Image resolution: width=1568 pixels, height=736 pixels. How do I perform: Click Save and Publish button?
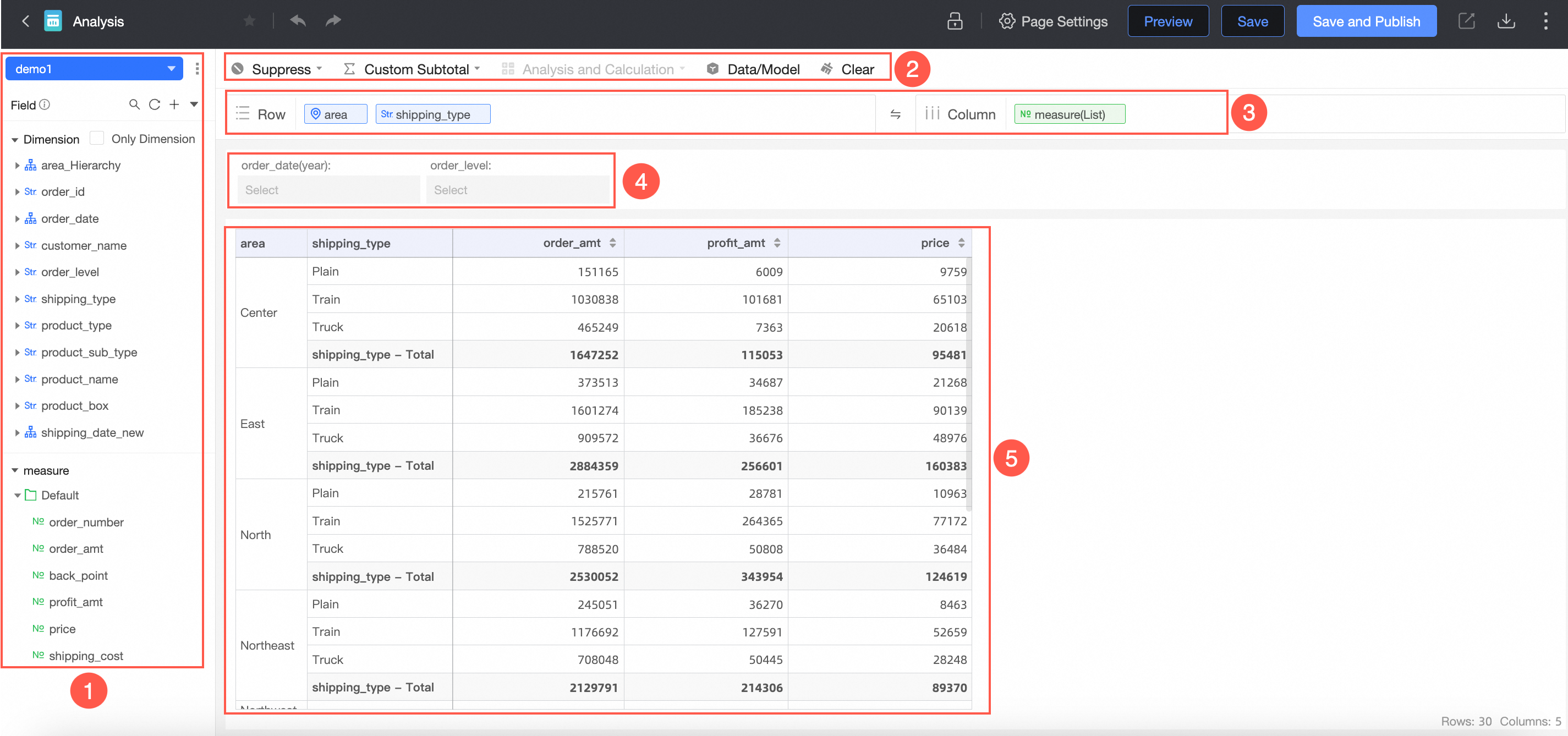1366,21
